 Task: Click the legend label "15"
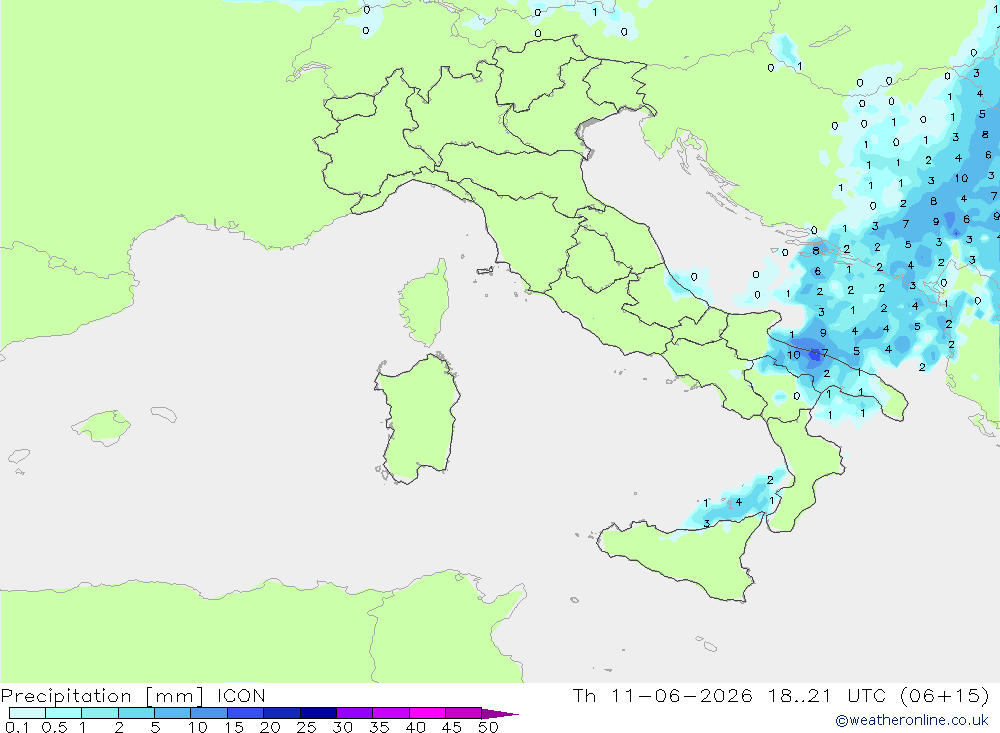coord(234,727)
